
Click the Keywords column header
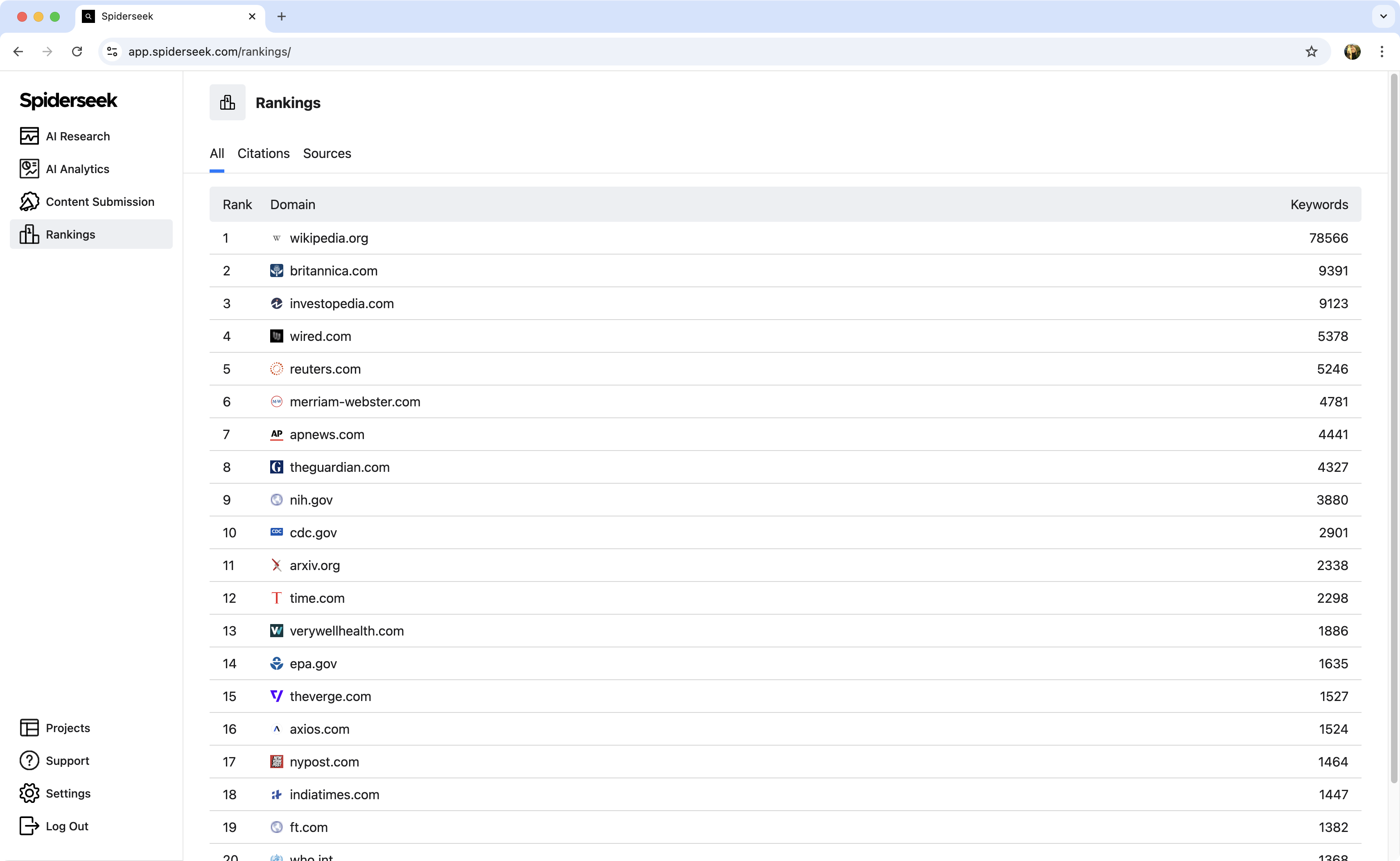1319,205
